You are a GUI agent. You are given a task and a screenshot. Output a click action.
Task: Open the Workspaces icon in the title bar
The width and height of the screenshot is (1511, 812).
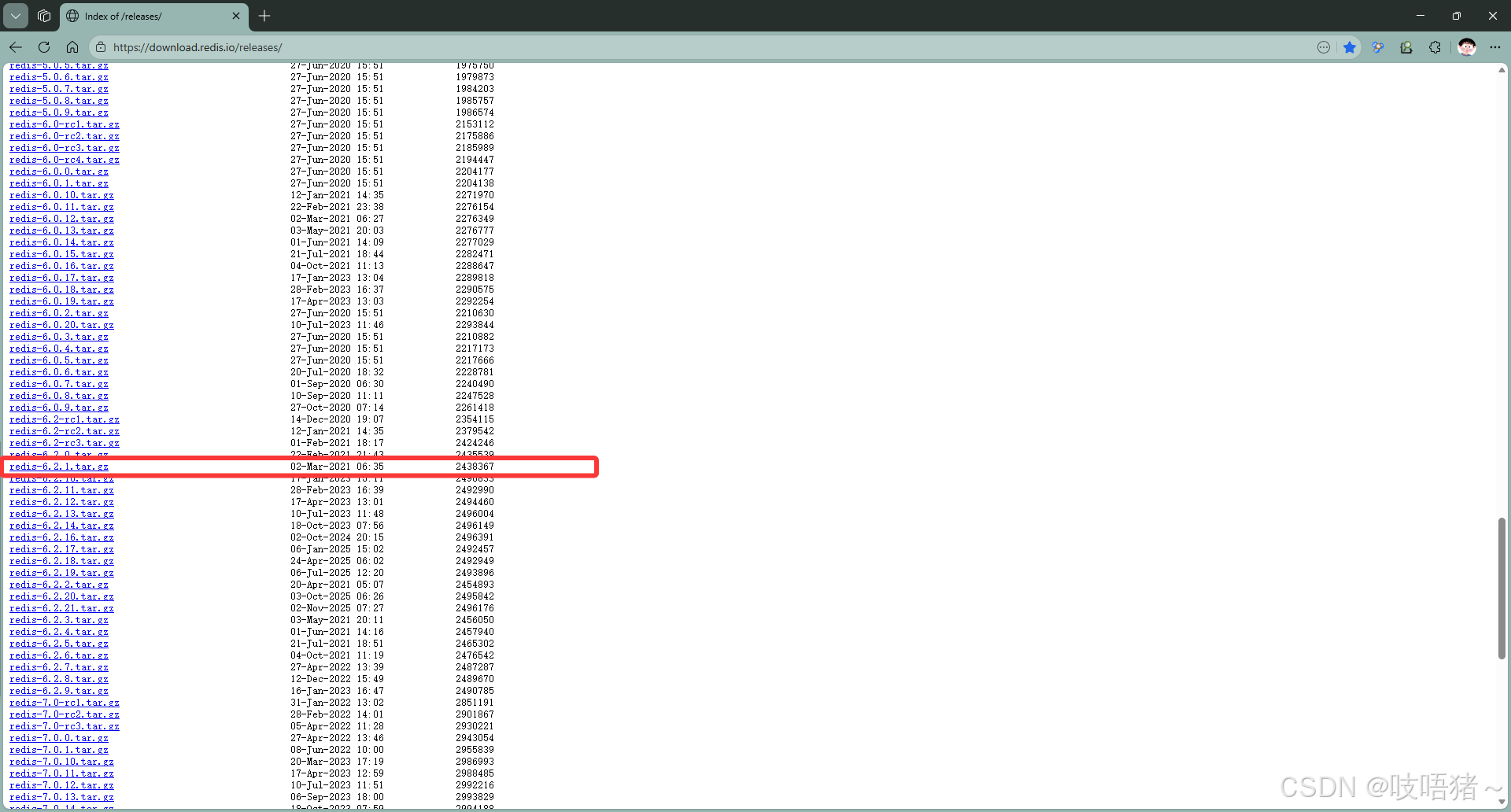(44, 16)
